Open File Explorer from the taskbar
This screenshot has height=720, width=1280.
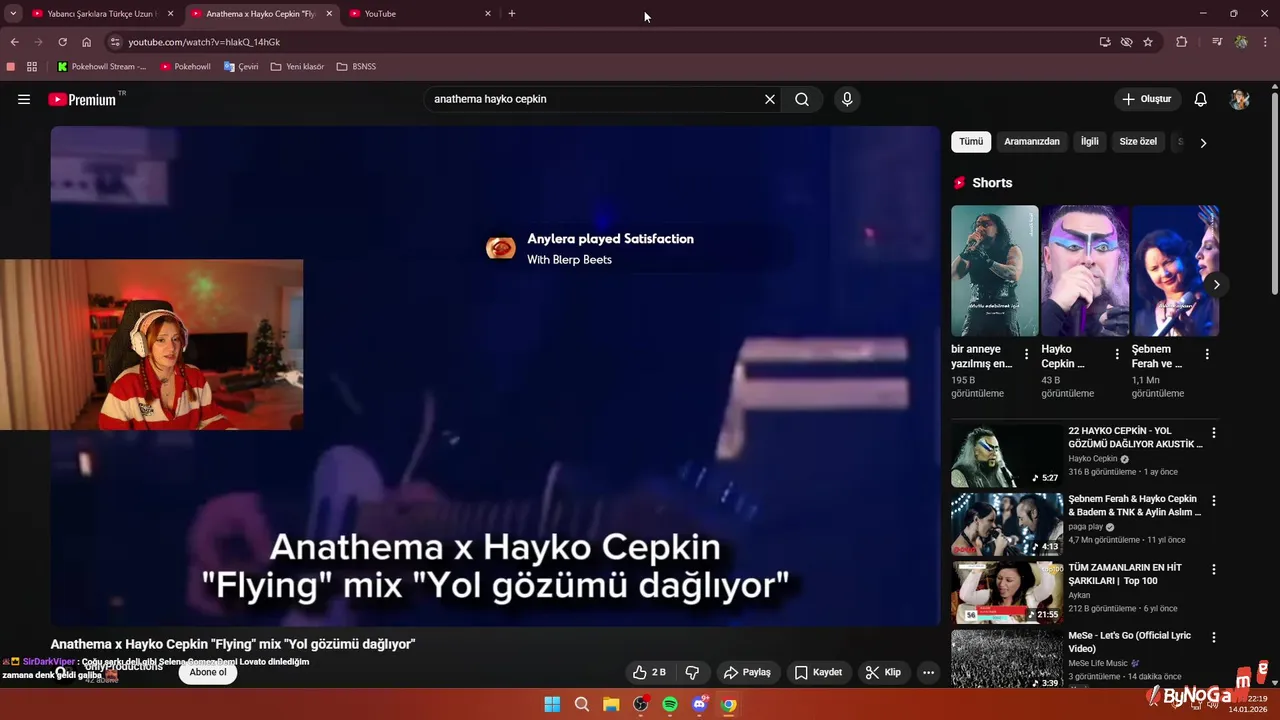(611, 704)
